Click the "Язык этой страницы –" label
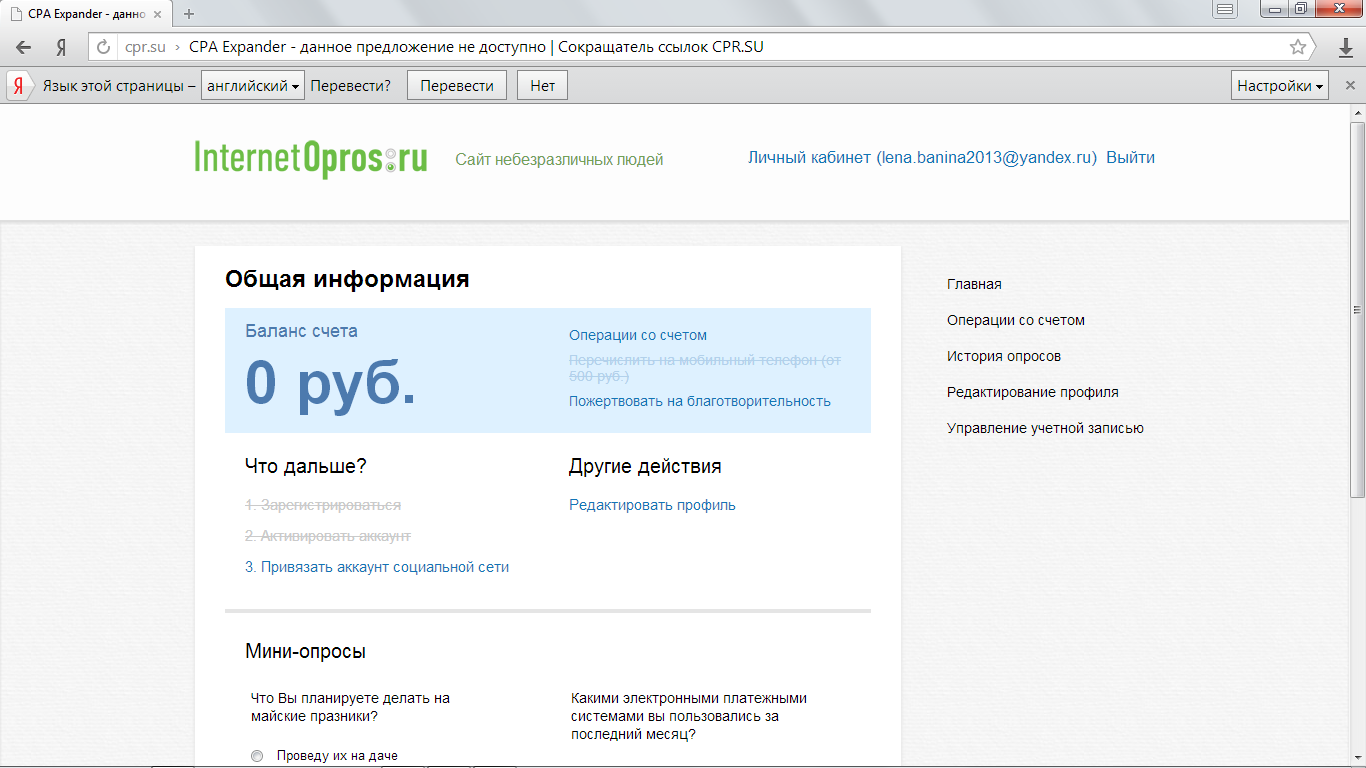 click(119, 86)
